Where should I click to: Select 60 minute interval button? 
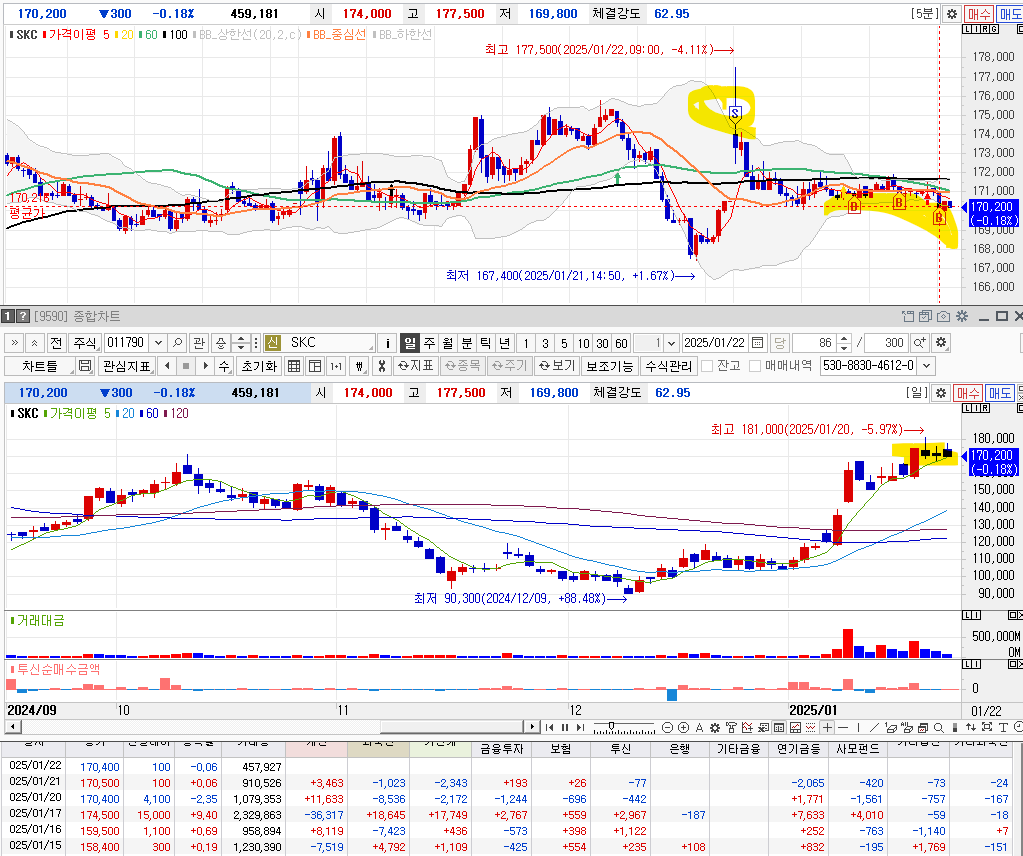click(x=621, y=343)
